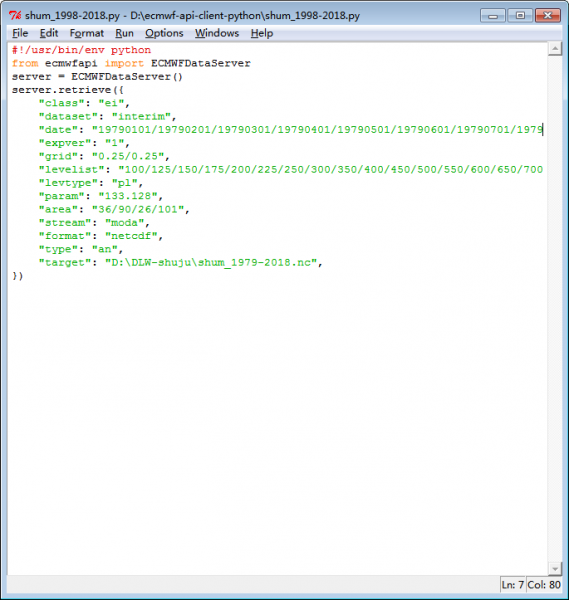Click on the "format": "netcdf" line
Viewport: 569px width, 600px height.
pos(101,236)
